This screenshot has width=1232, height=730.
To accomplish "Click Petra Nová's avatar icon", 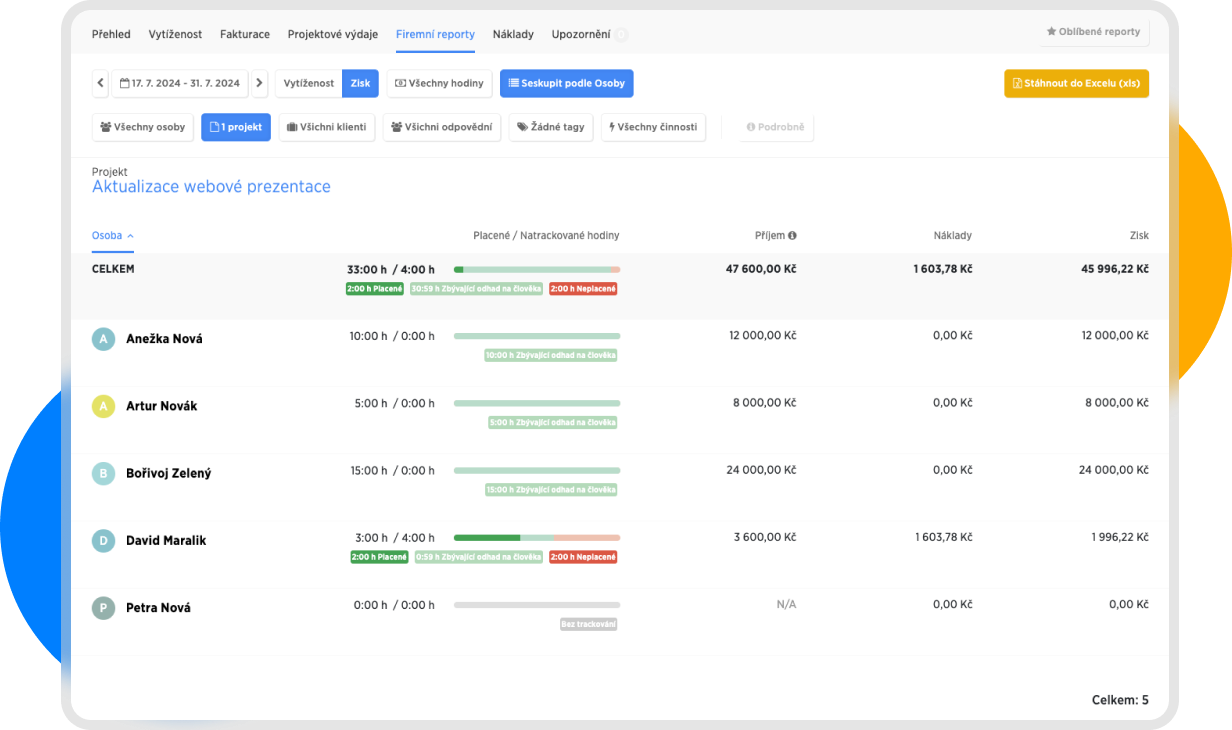I will pyautogui.click(x=103, y=608).
